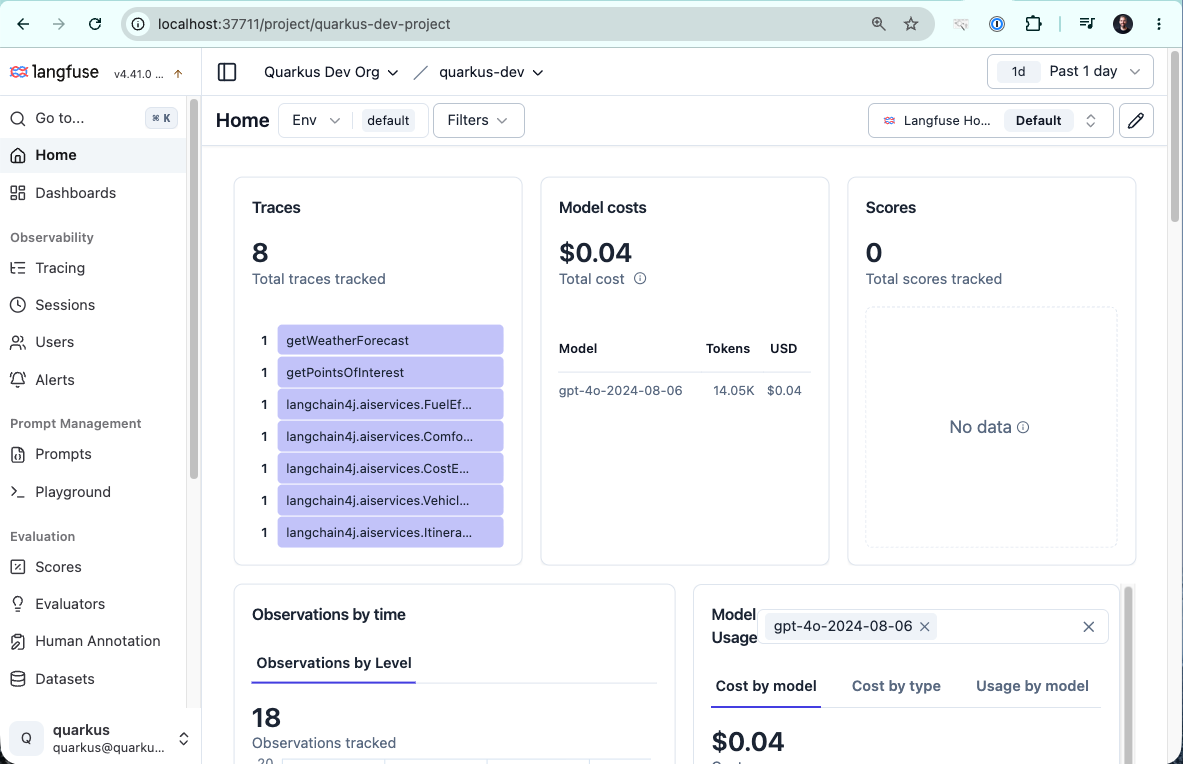
Task: Expand the quarkus user account menu
Action: pos(183,739)
